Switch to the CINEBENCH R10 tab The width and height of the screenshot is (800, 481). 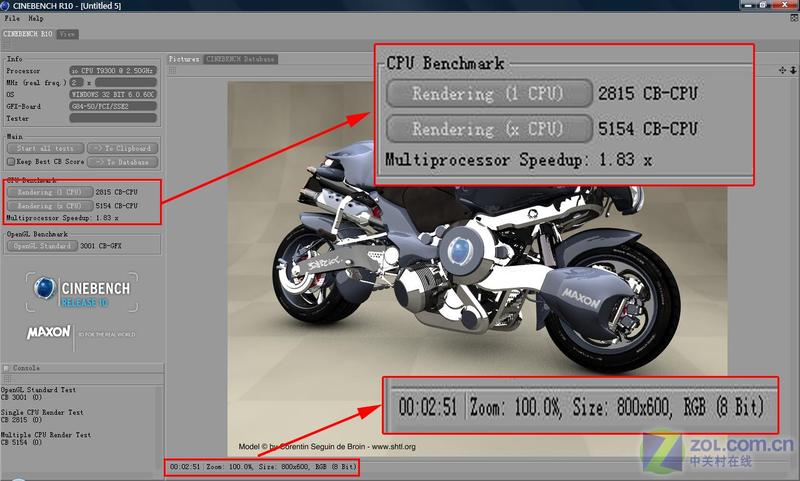coord(28,34)
